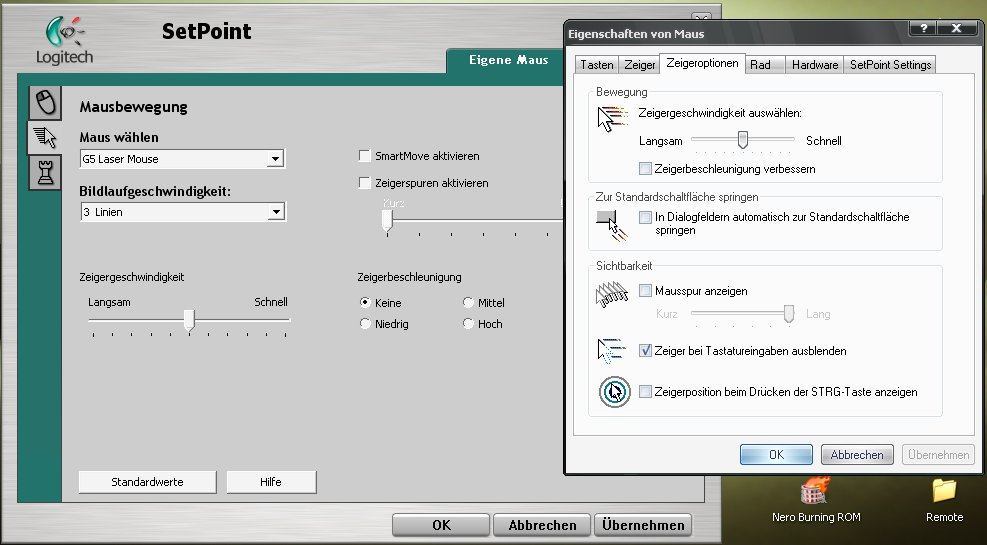Open the Nero Burning ROM desktop icon

pyautogui.click(x=816, y=501)
